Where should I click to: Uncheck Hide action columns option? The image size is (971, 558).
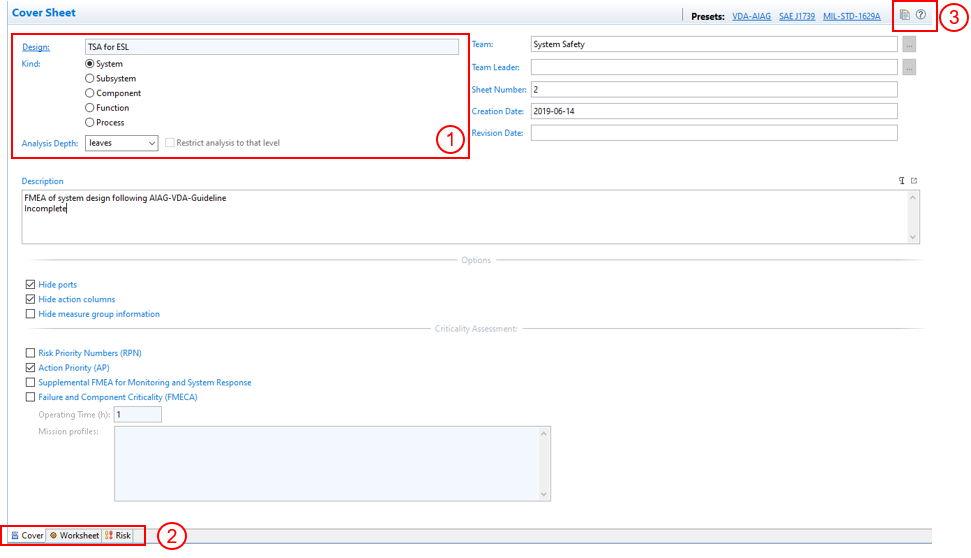tap(30, 300)
